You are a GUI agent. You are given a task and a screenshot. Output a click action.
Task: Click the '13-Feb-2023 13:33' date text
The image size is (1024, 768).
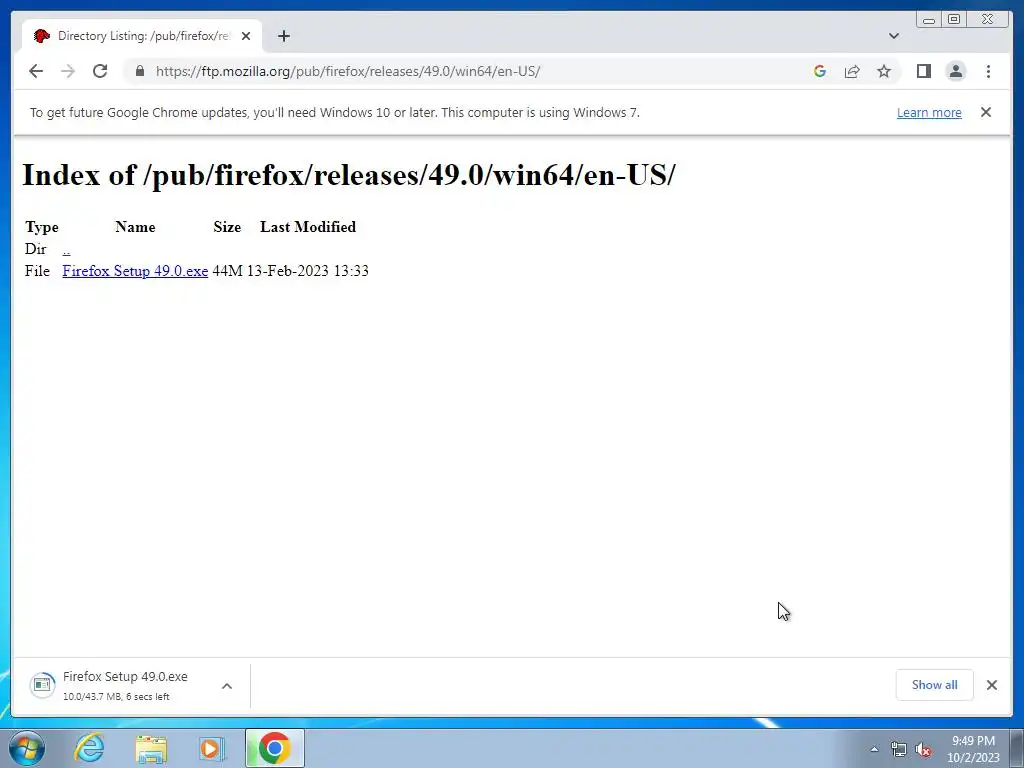tap(308, 270)
